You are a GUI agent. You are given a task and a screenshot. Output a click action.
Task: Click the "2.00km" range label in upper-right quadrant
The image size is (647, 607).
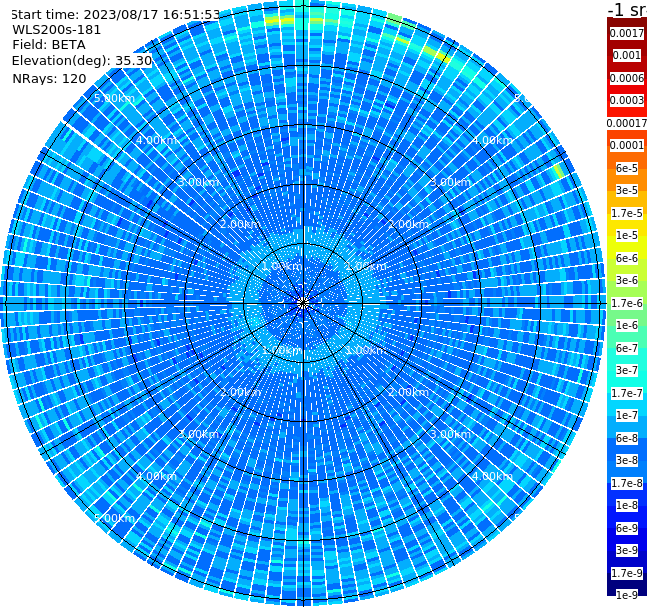tap(409, 224)
